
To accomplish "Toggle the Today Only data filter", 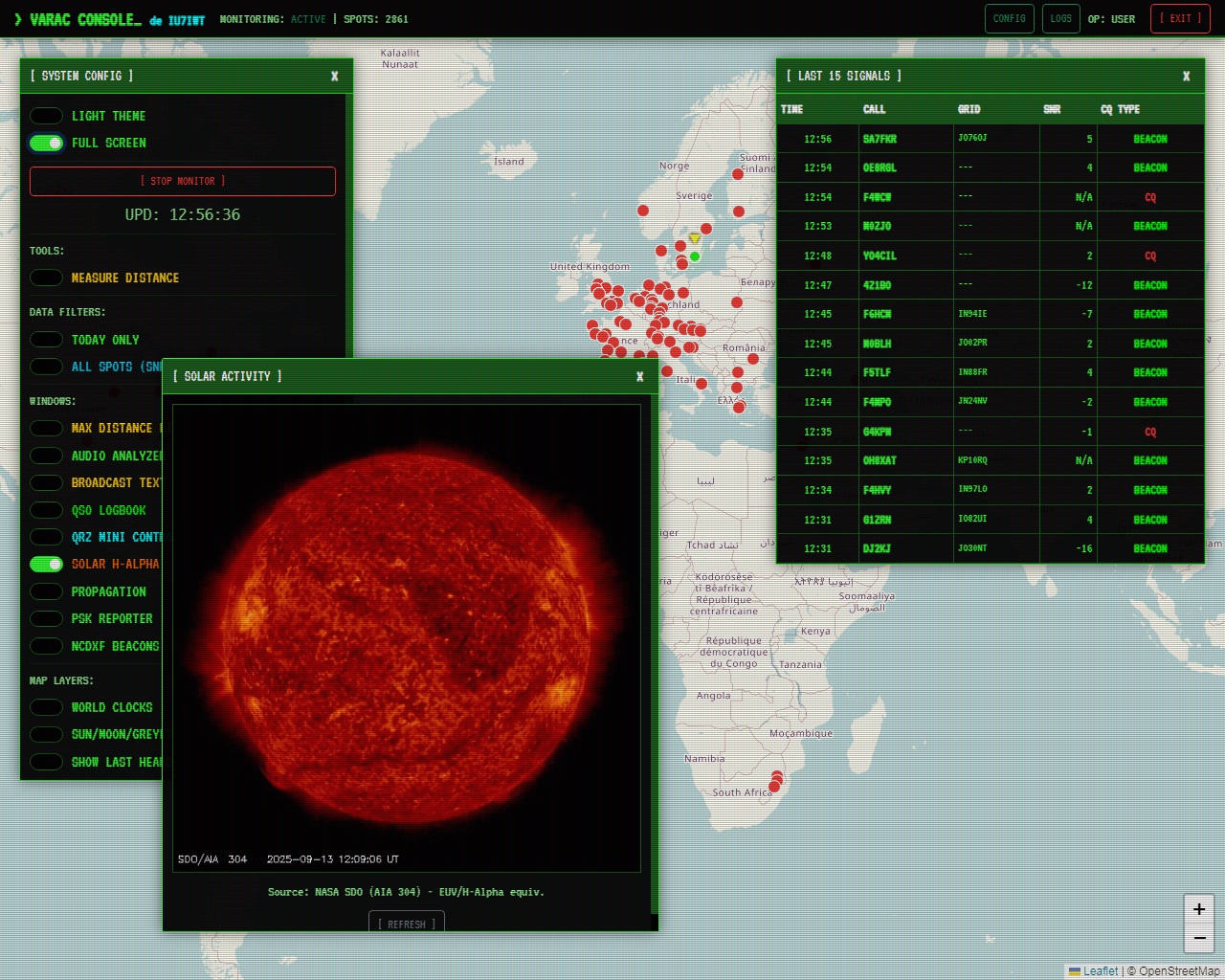I will [x=46, y=340].
